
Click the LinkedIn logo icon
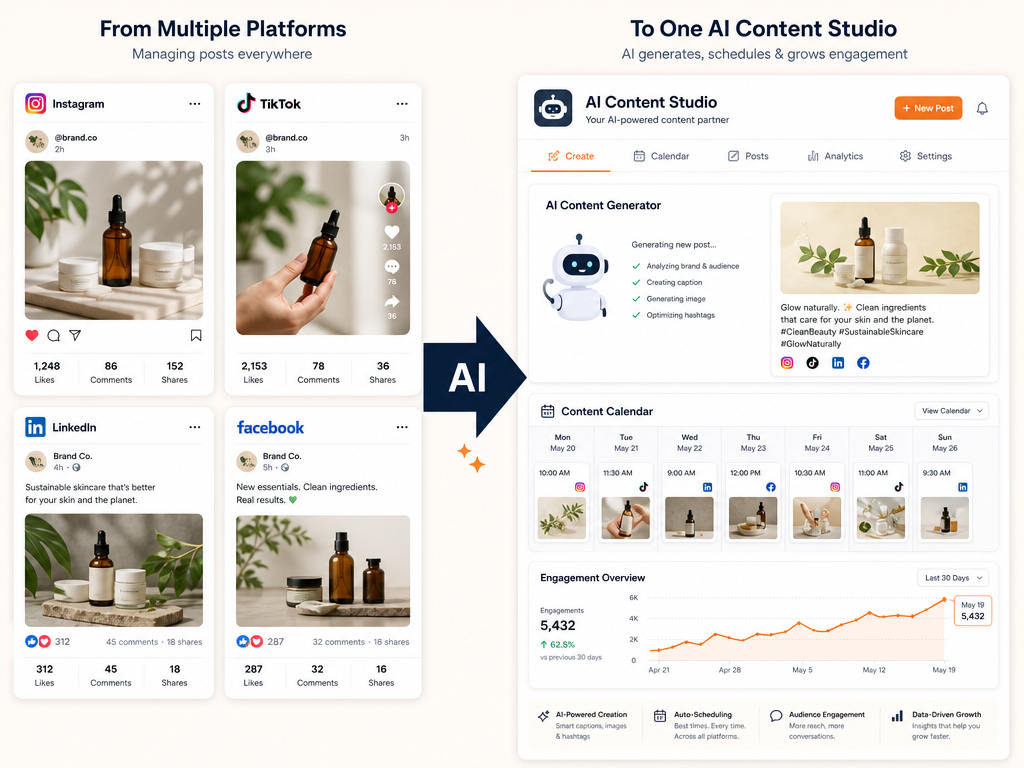click(x=35, y=427)
